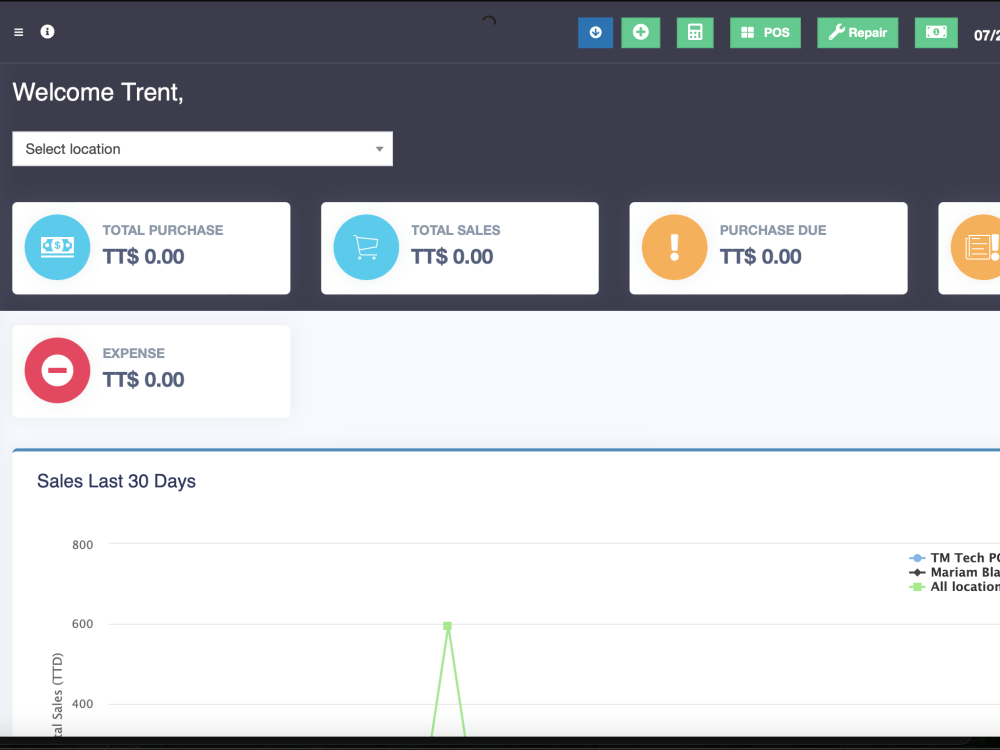1000x750 pixels.
Task: Click the Expense minus icon
Action: tap(57, 371)
